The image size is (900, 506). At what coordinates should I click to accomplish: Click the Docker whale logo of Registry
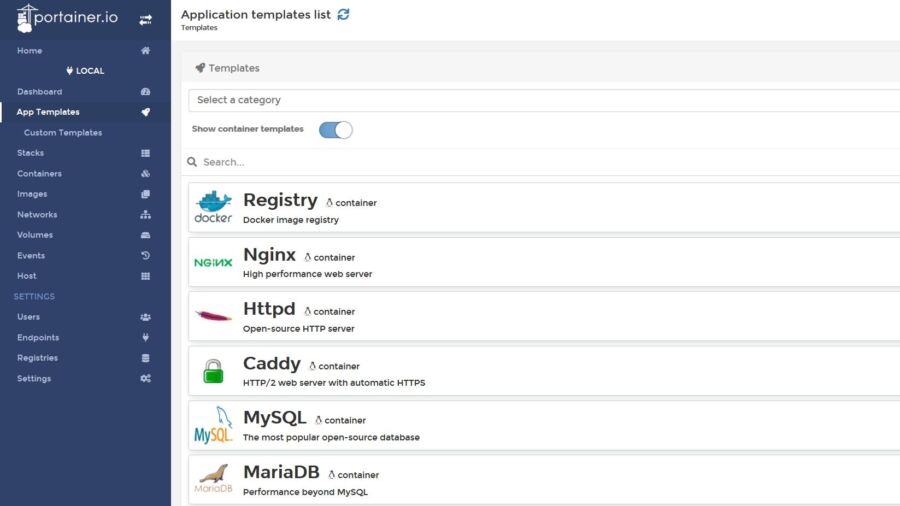tap(213, 207)
